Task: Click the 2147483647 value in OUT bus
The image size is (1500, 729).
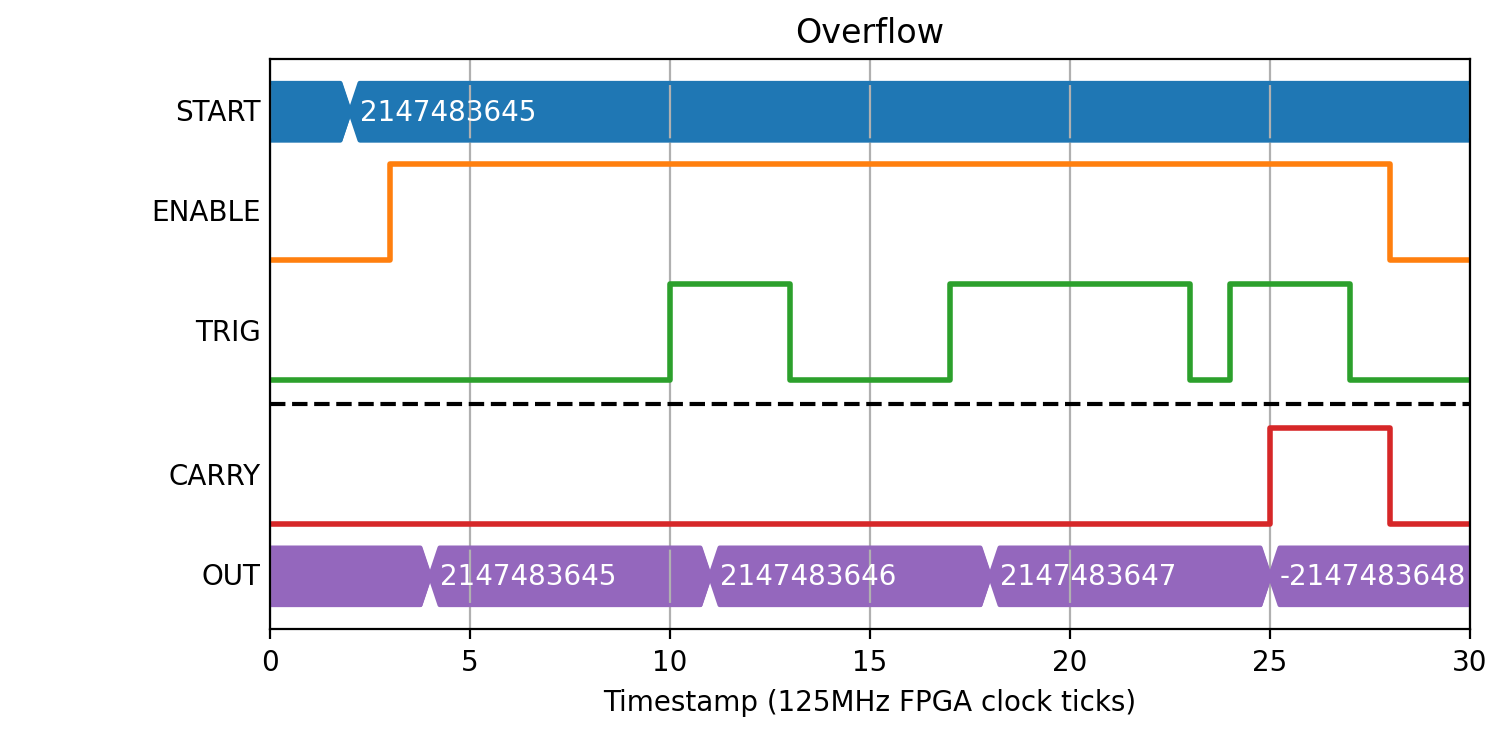Action: point(1088,576)
